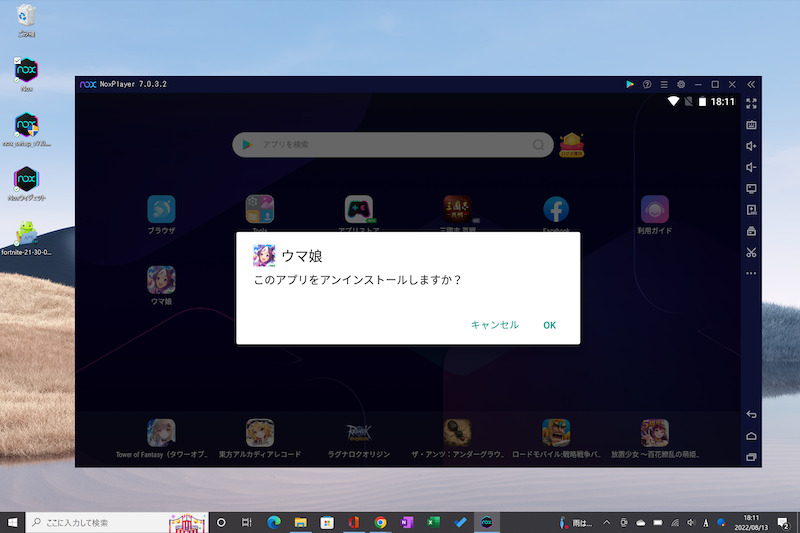Viewport: 800px width, 533px height.
Task: Click OK to confirm uninstalling ウマ娘
Action: pos(549,325)
